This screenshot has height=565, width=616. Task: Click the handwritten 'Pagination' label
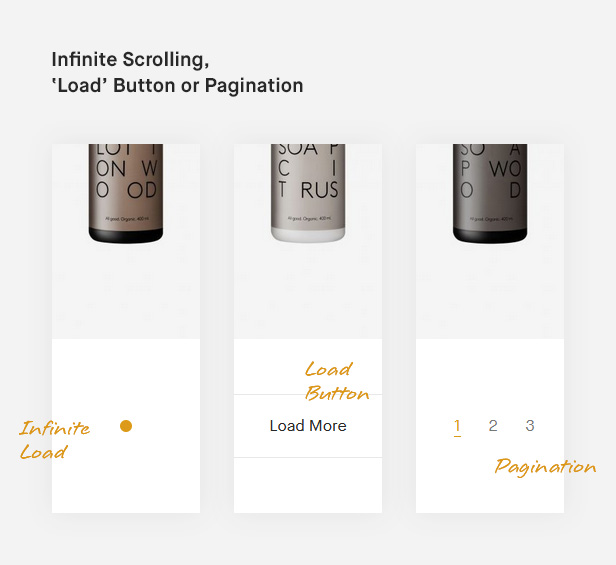coord(545,467)
